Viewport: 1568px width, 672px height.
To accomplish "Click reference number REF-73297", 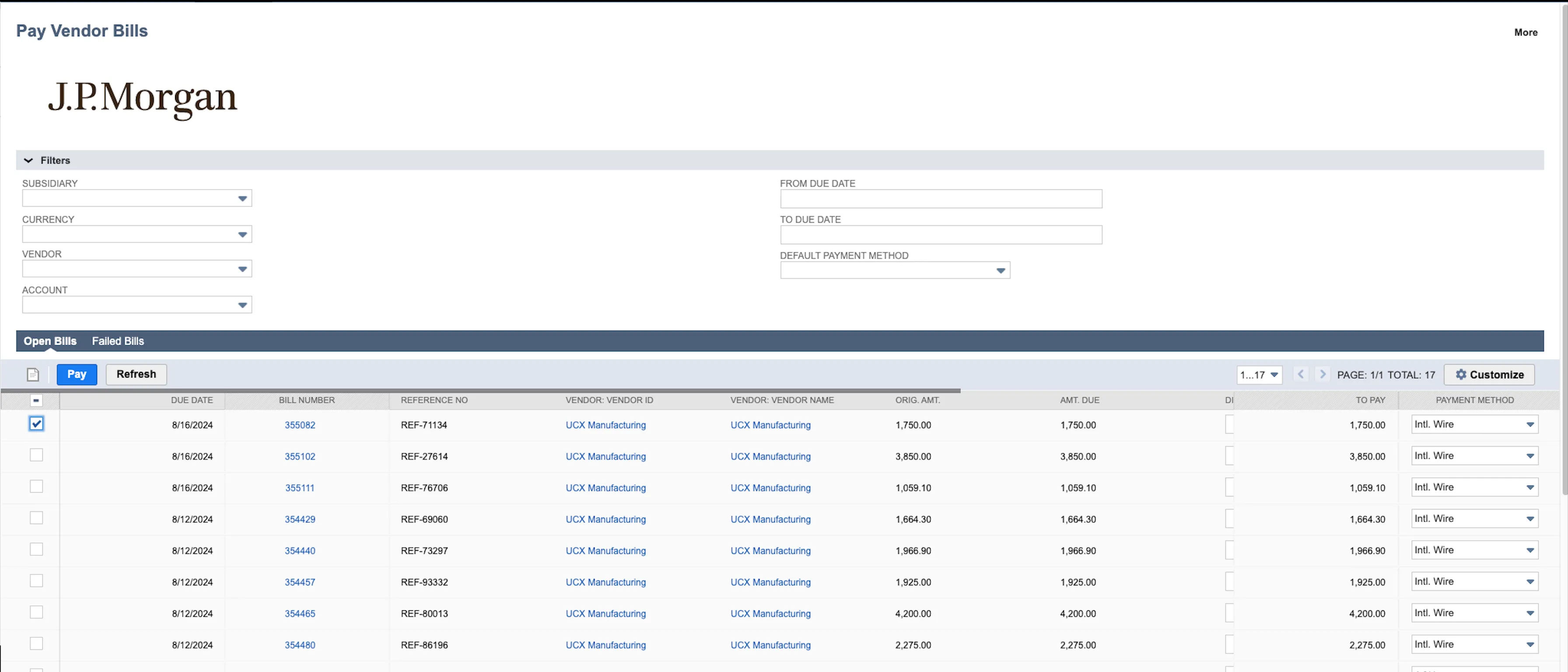I will click(424, 551).
